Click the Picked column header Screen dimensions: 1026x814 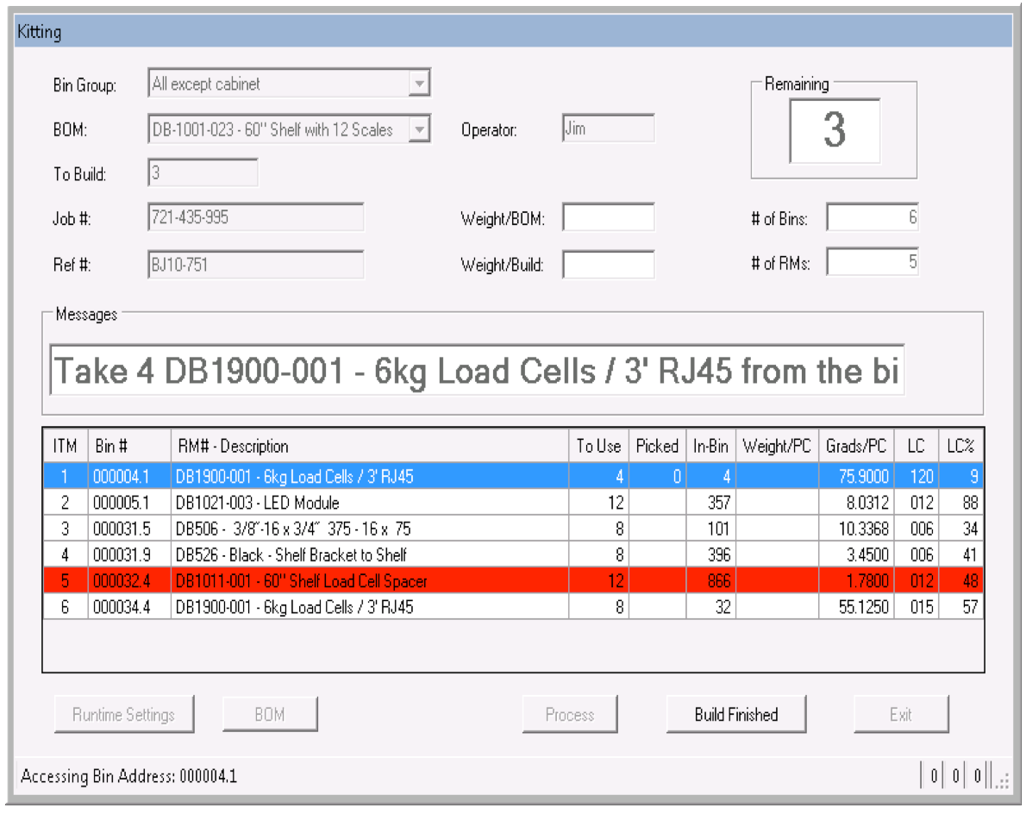[x=657, y=446]
